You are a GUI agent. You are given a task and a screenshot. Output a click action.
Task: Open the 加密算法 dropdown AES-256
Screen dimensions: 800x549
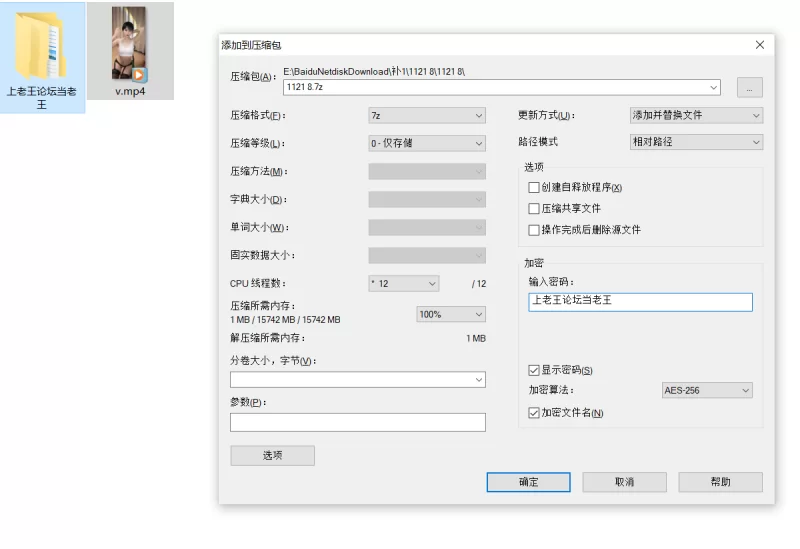click(x=707, y=391)
